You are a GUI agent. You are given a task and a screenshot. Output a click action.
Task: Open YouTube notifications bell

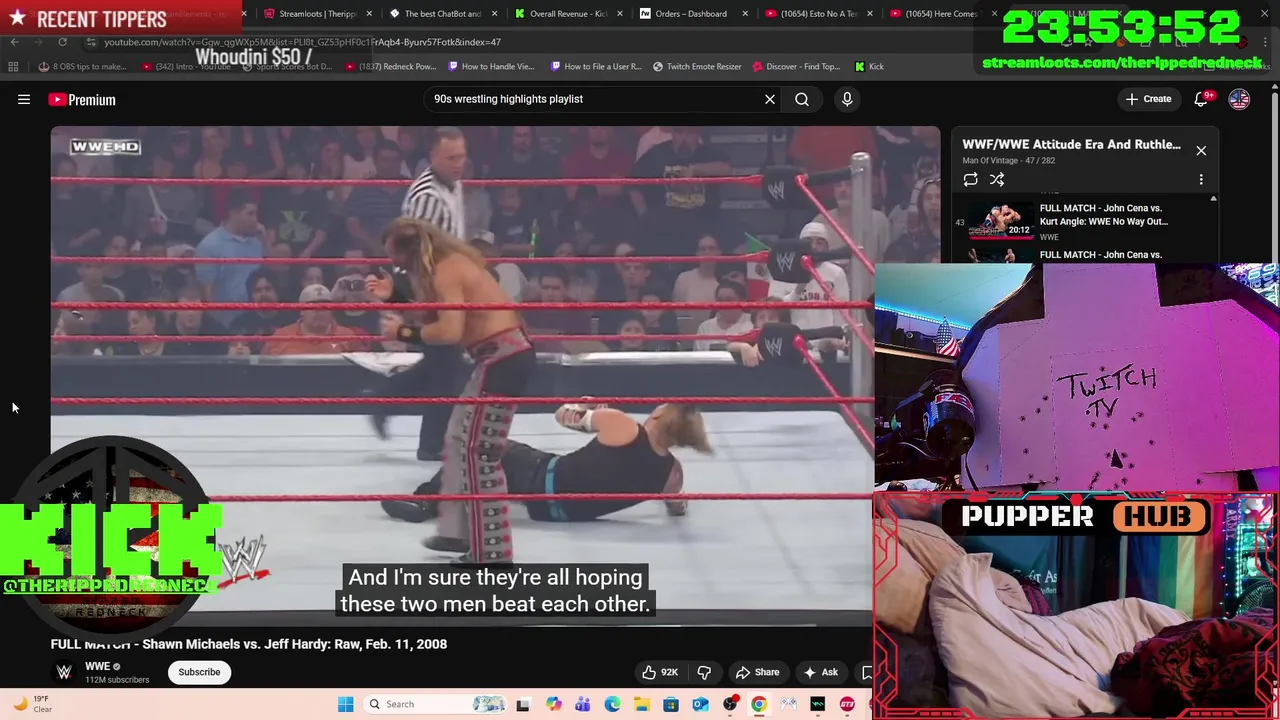[1202, 99]
